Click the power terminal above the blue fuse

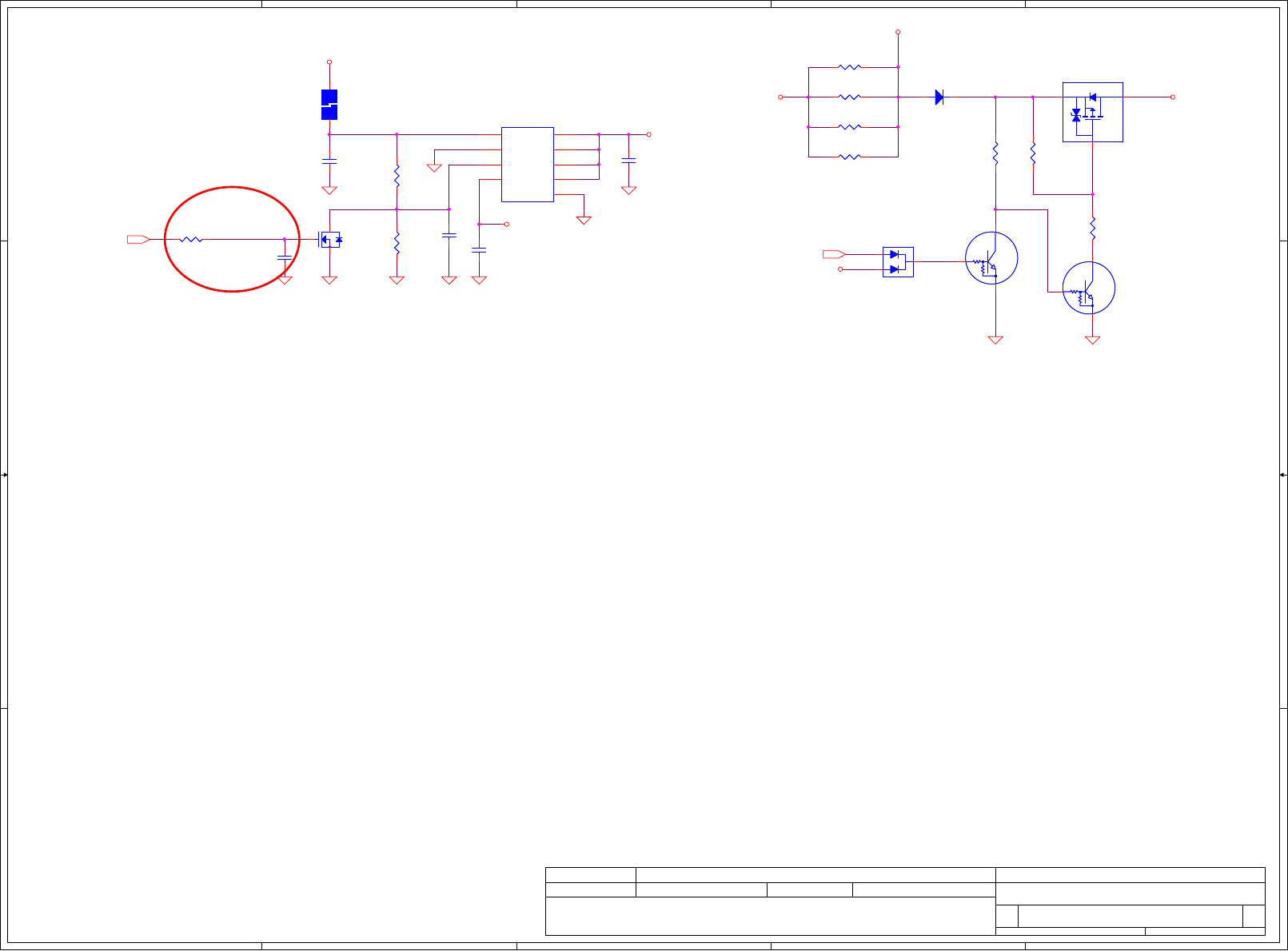[x=329, y=62]
